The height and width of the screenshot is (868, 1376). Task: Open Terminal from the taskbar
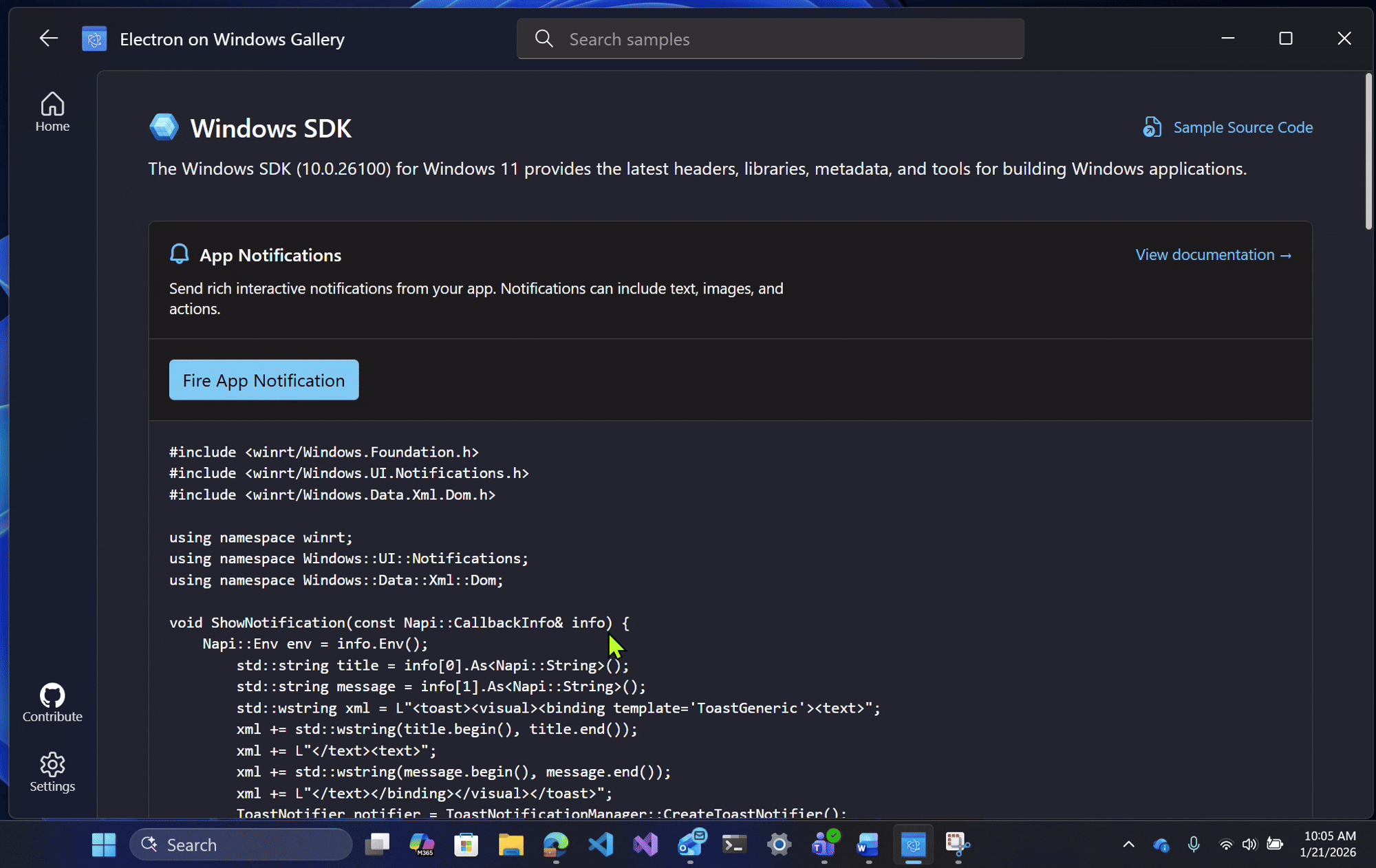coord(734,844)
